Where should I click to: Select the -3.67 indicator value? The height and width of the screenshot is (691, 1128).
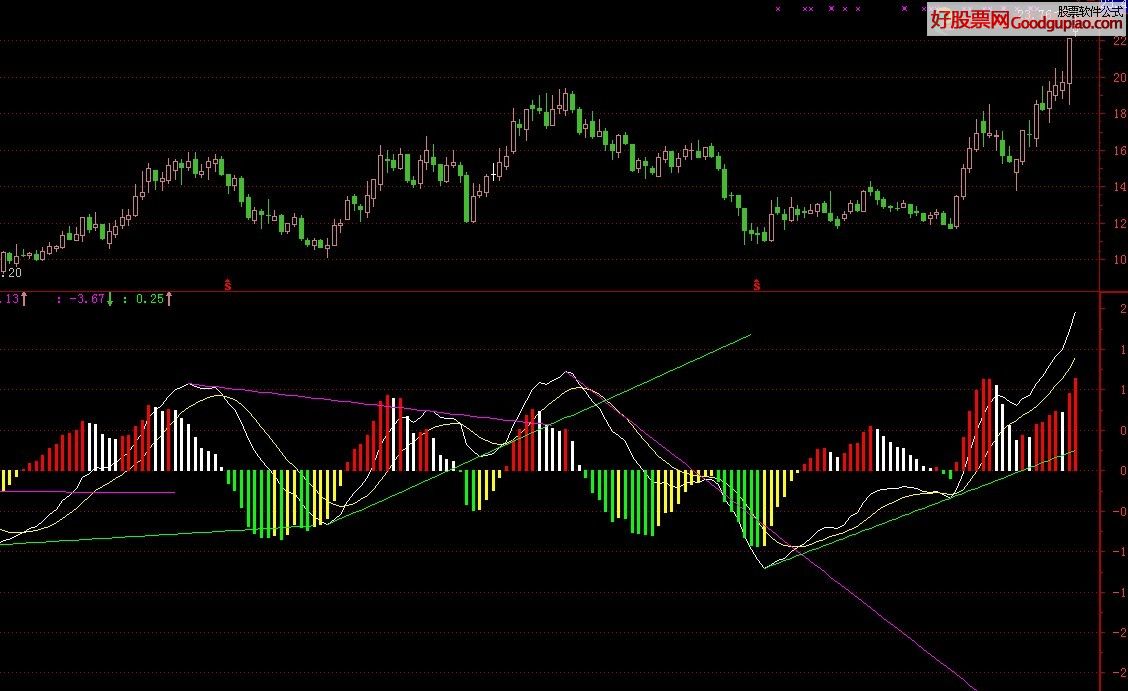point(85,298)
